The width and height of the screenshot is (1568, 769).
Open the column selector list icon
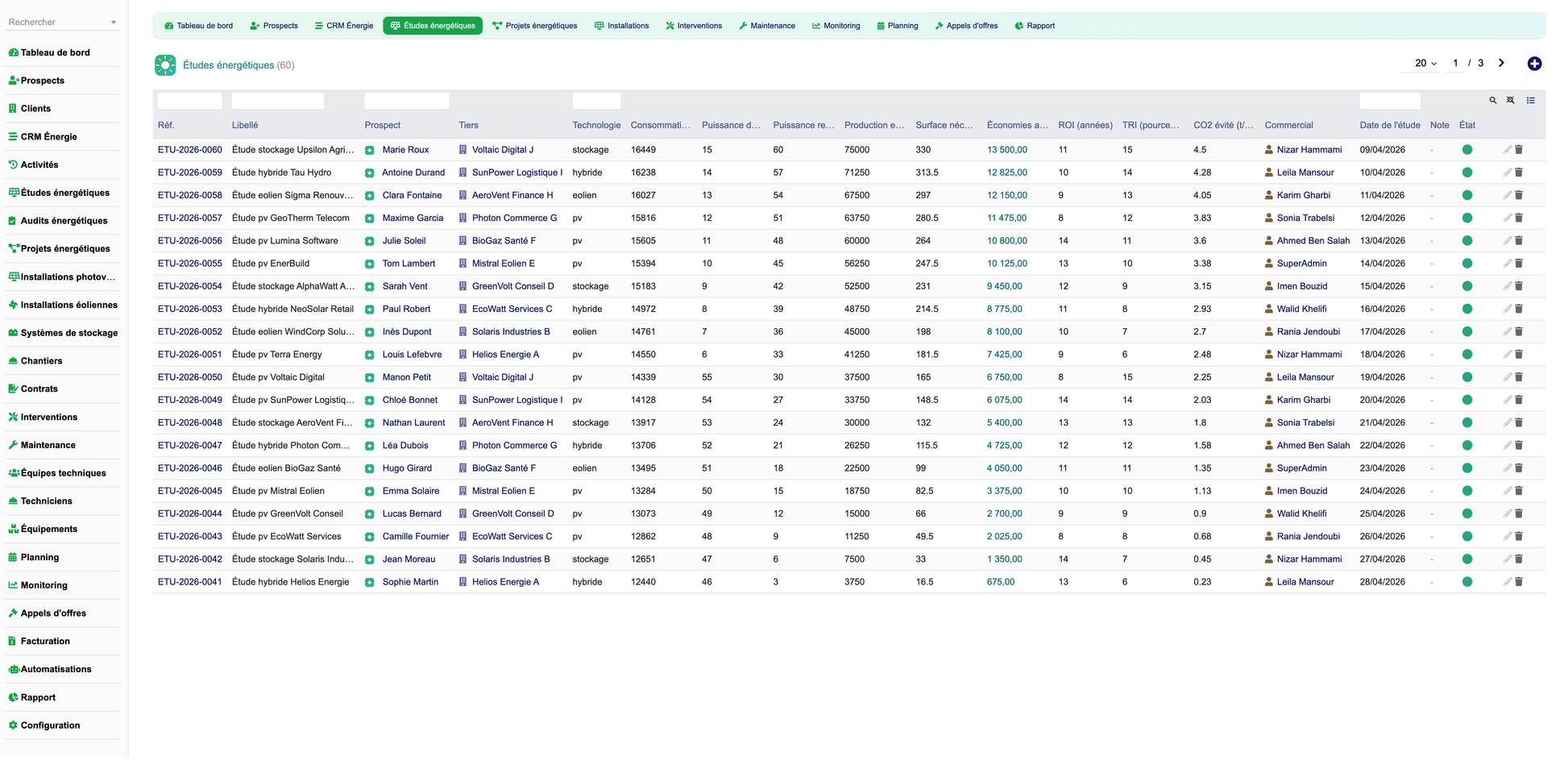coord(1531,101)
